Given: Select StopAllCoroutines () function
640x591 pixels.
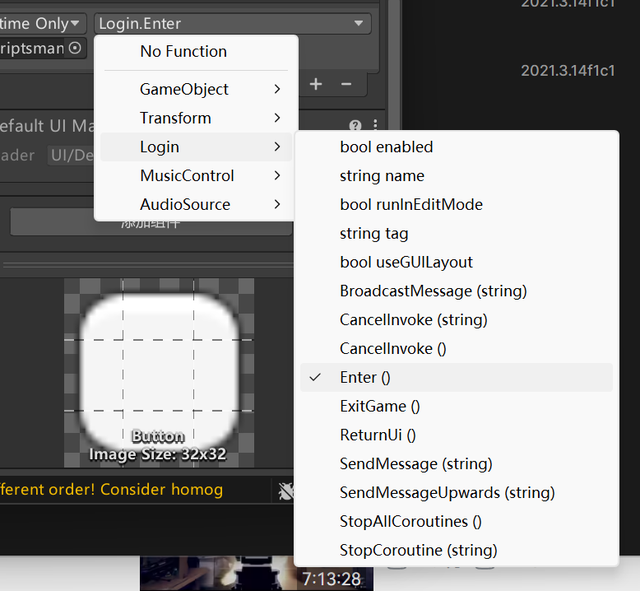Looking at the screenshot, I should [x=456, y=521].
